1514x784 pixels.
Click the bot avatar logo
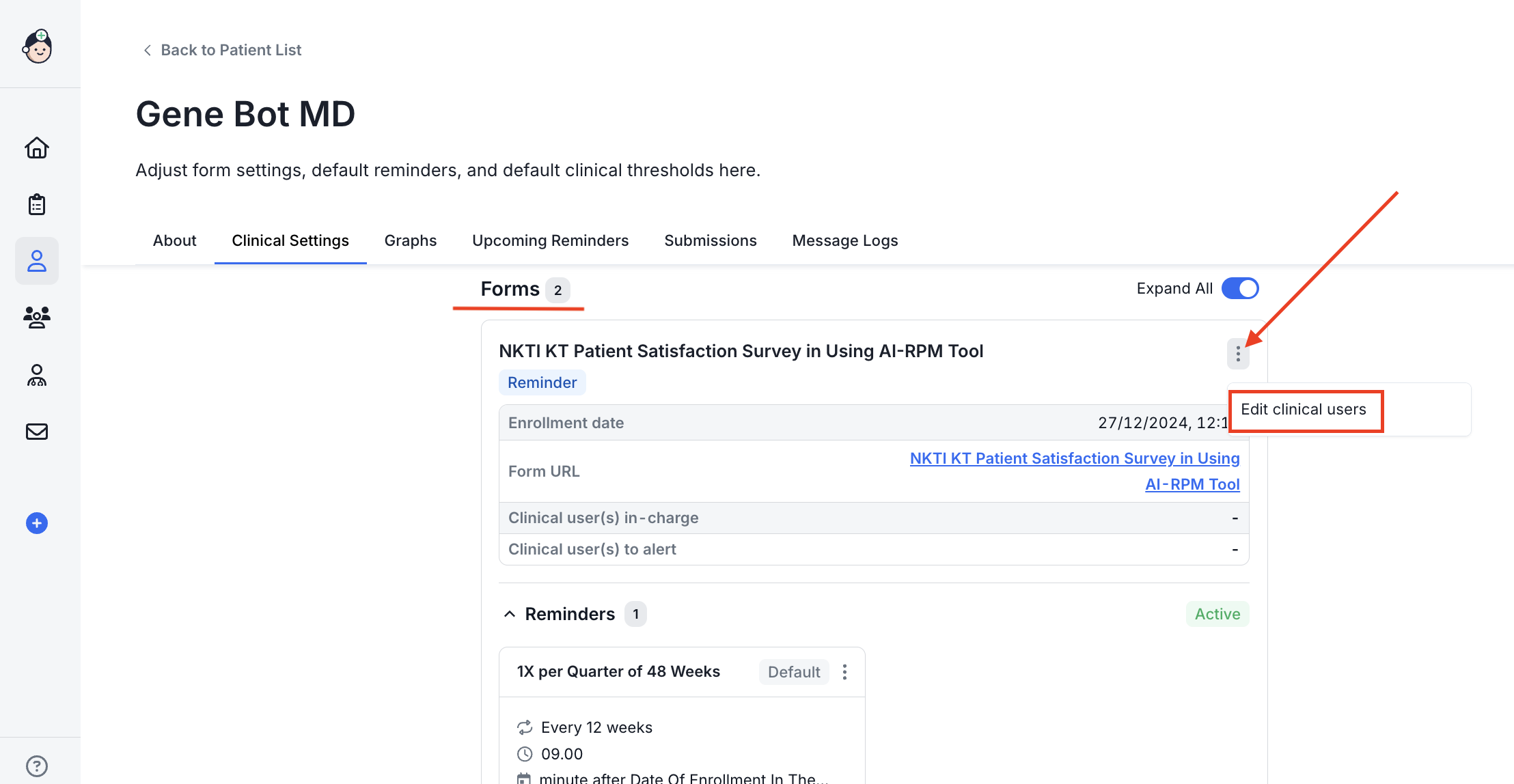click(x=38, y=46)
